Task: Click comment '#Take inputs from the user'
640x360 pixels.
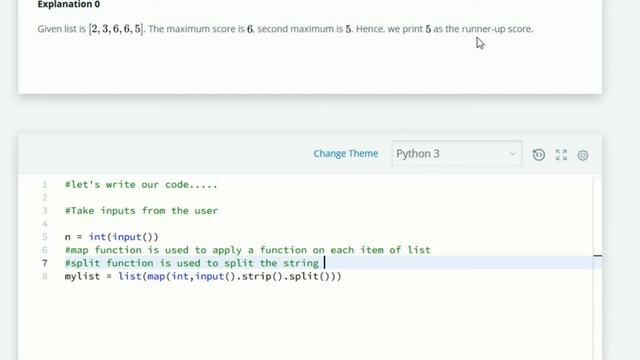Action: [141, 211]
